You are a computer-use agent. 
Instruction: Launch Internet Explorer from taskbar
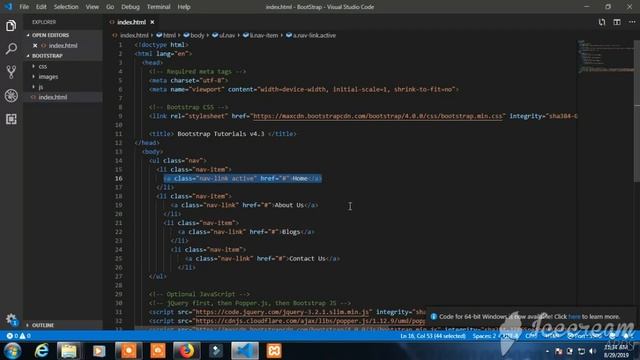pyautogui.click(x=41, y=351)
